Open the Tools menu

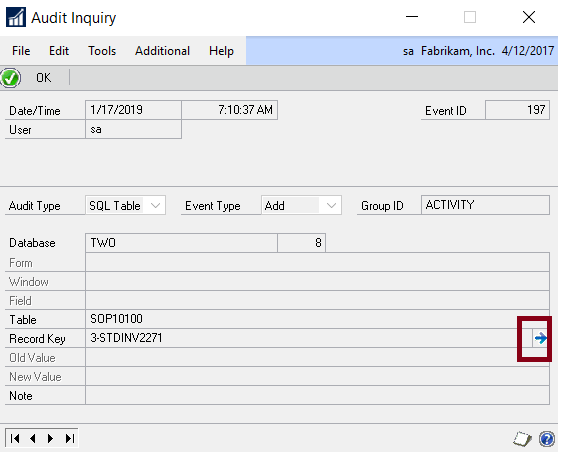102,51
